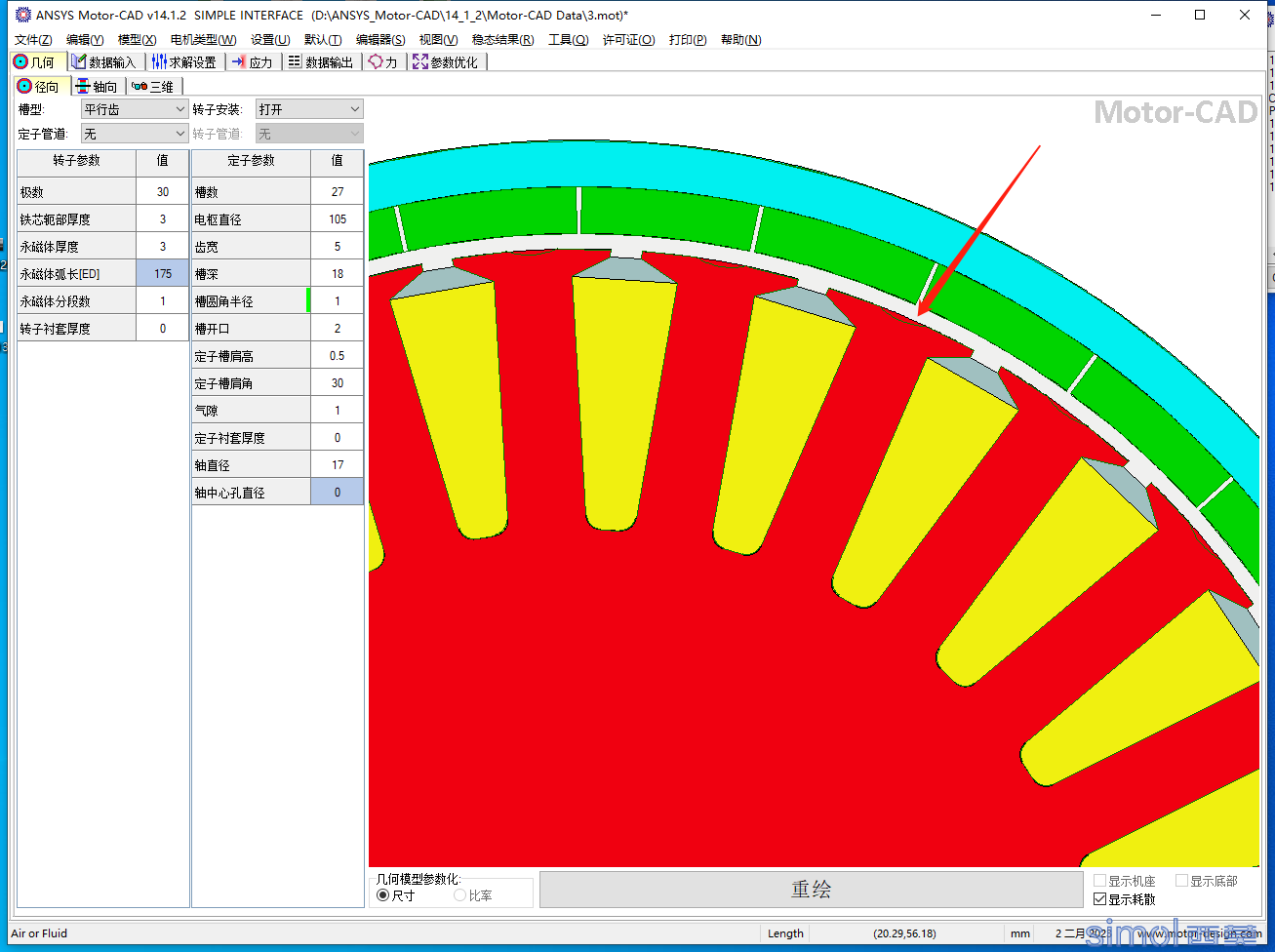
Task: Open the 帮助(N) menu
Action: [740, 39]
